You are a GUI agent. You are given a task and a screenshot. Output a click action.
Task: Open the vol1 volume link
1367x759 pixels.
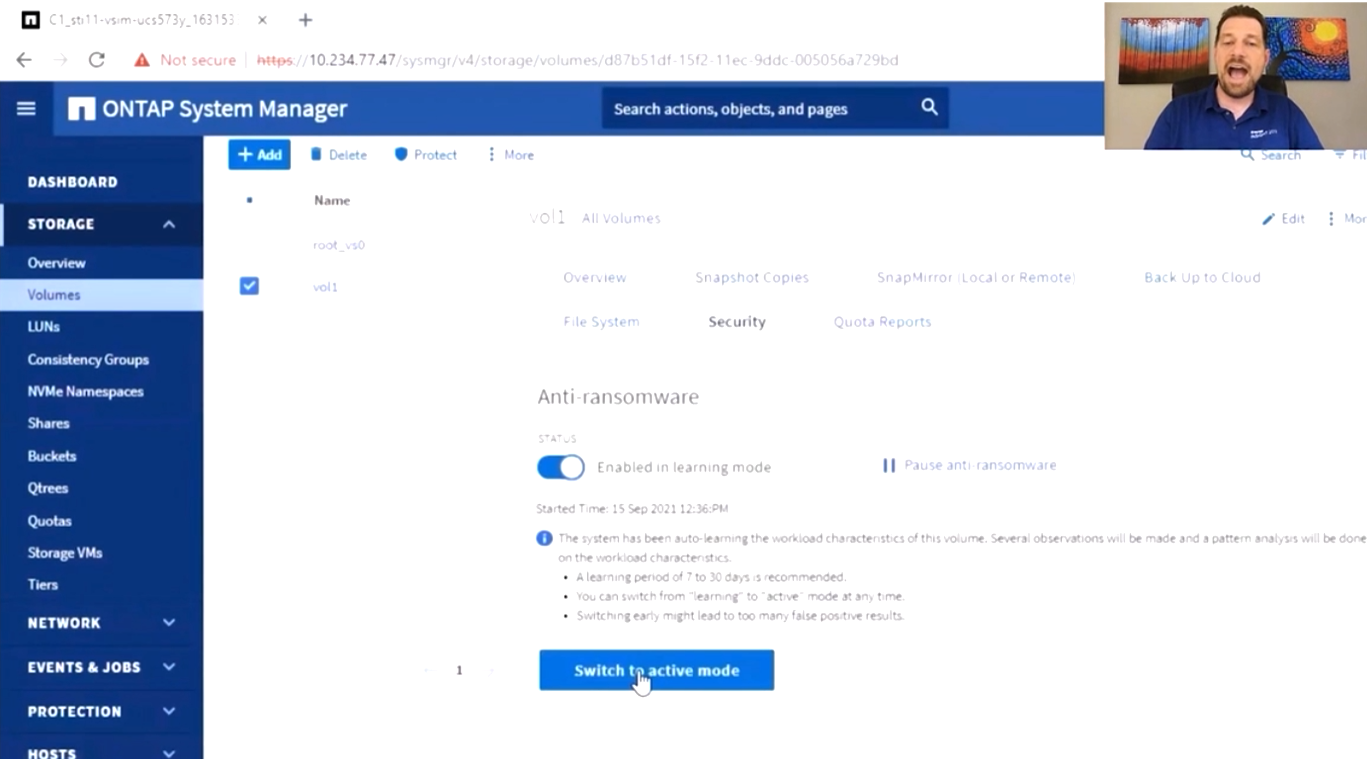coord(325,287)
